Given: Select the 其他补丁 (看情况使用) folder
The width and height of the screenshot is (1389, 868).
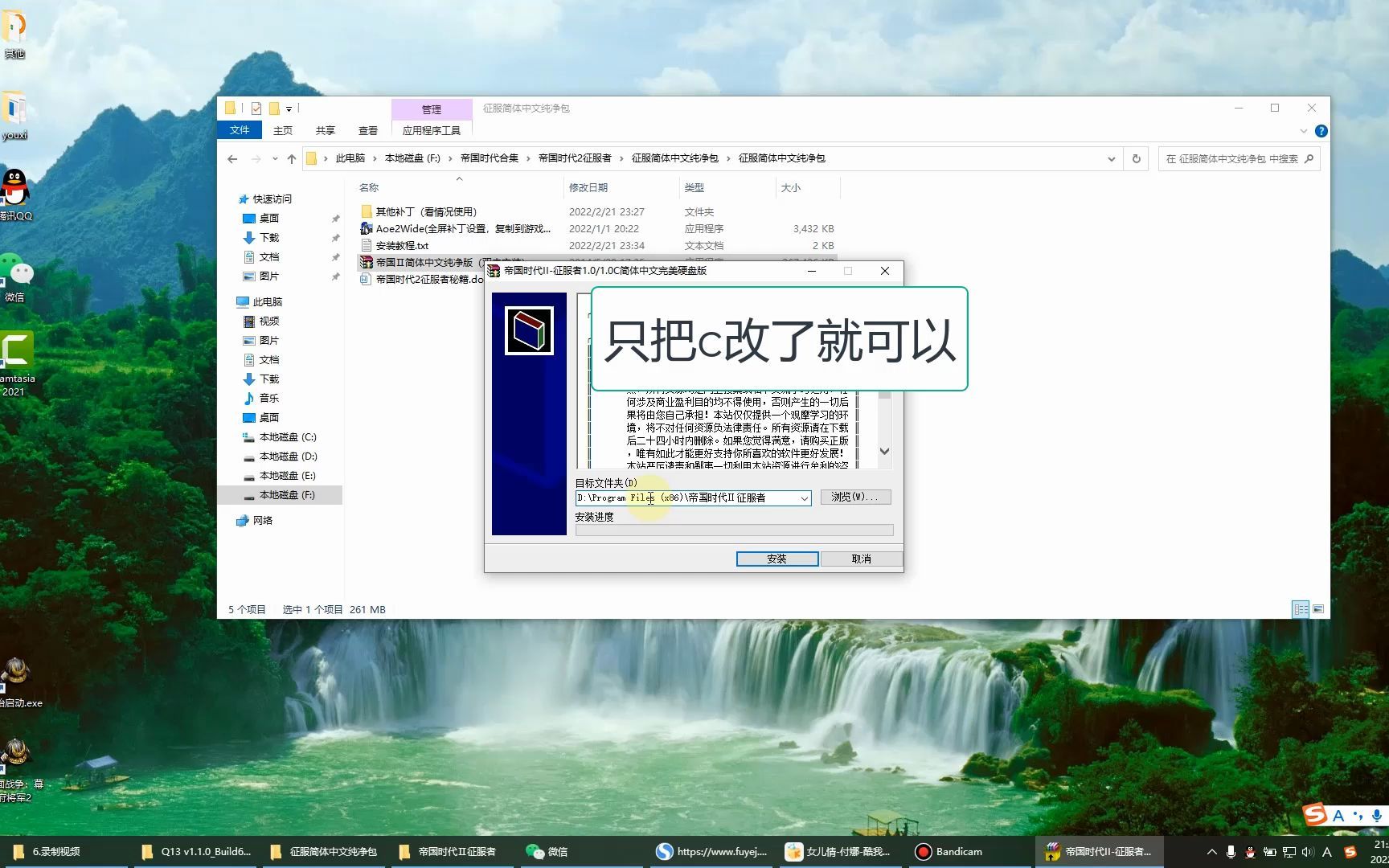Looking at the screenshot, I should pos(427,212).
